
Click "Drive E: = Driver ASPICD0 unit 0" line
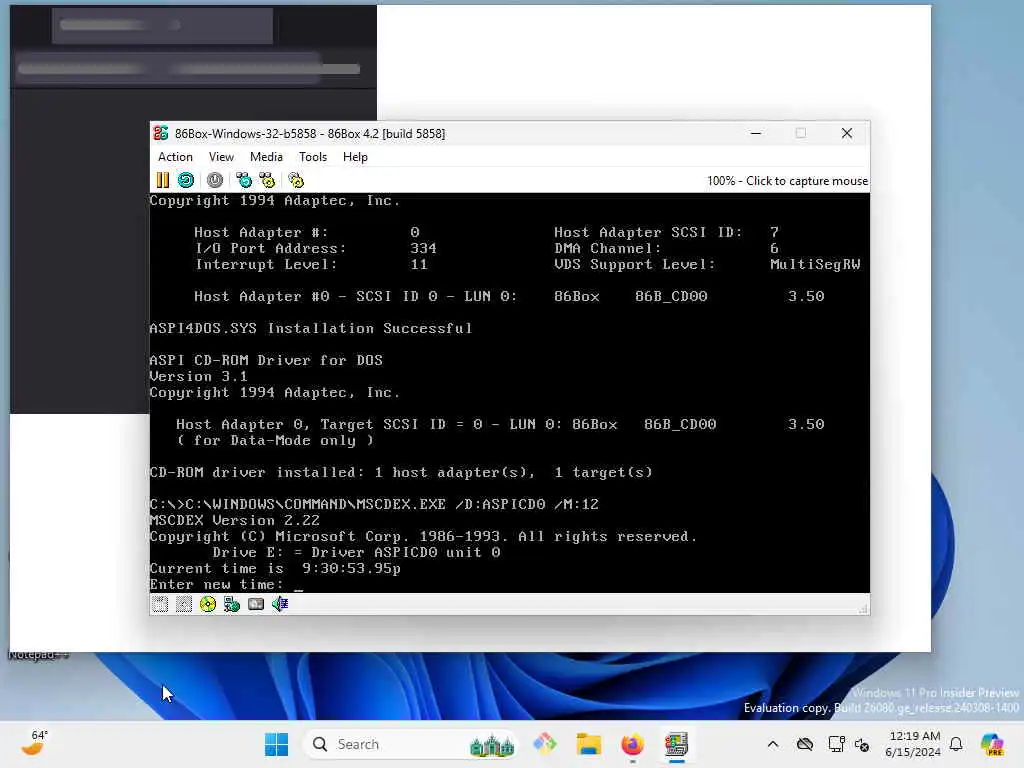coord(357,552)
